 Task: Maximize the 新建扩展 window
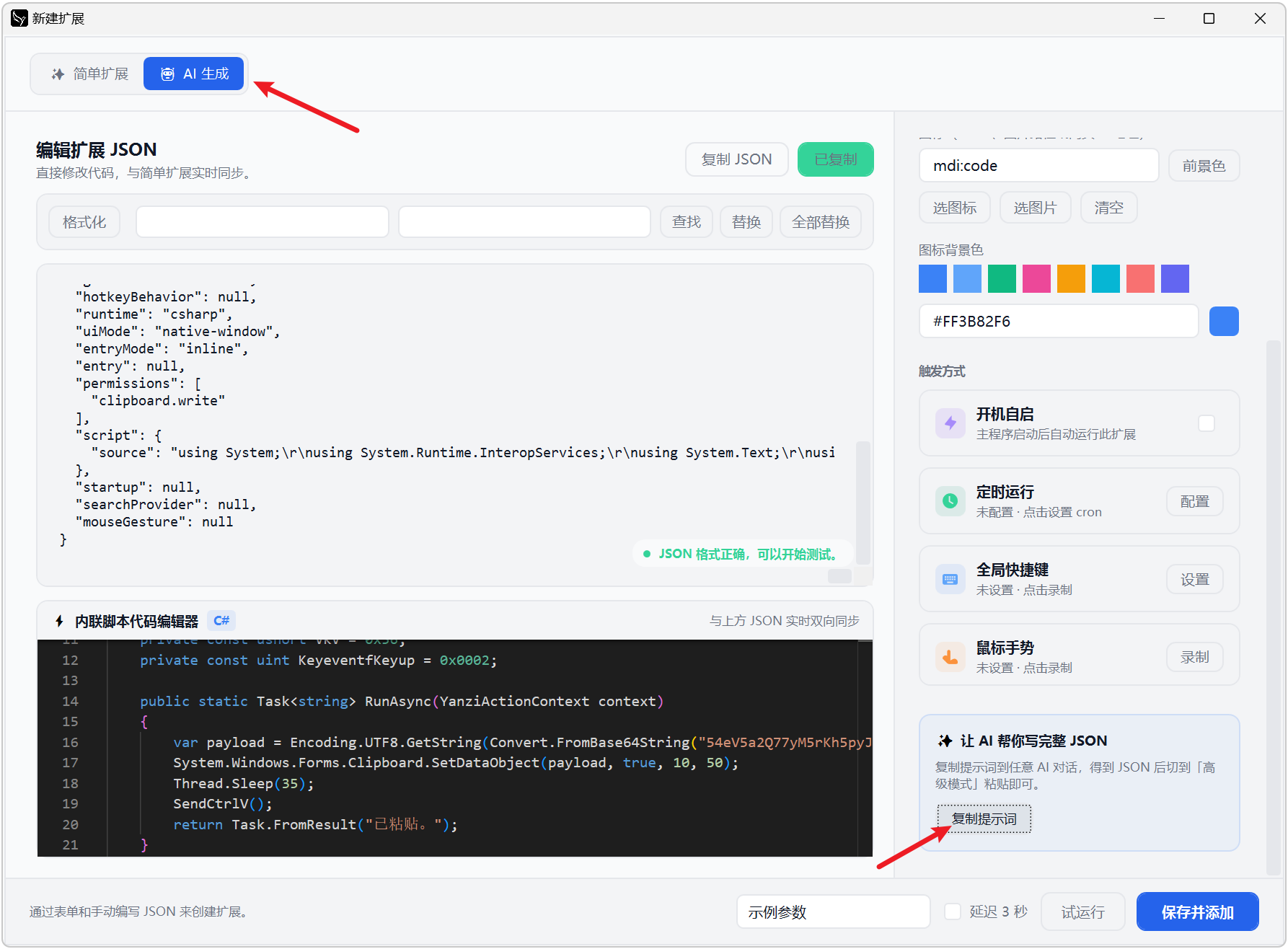point(1209,18)
